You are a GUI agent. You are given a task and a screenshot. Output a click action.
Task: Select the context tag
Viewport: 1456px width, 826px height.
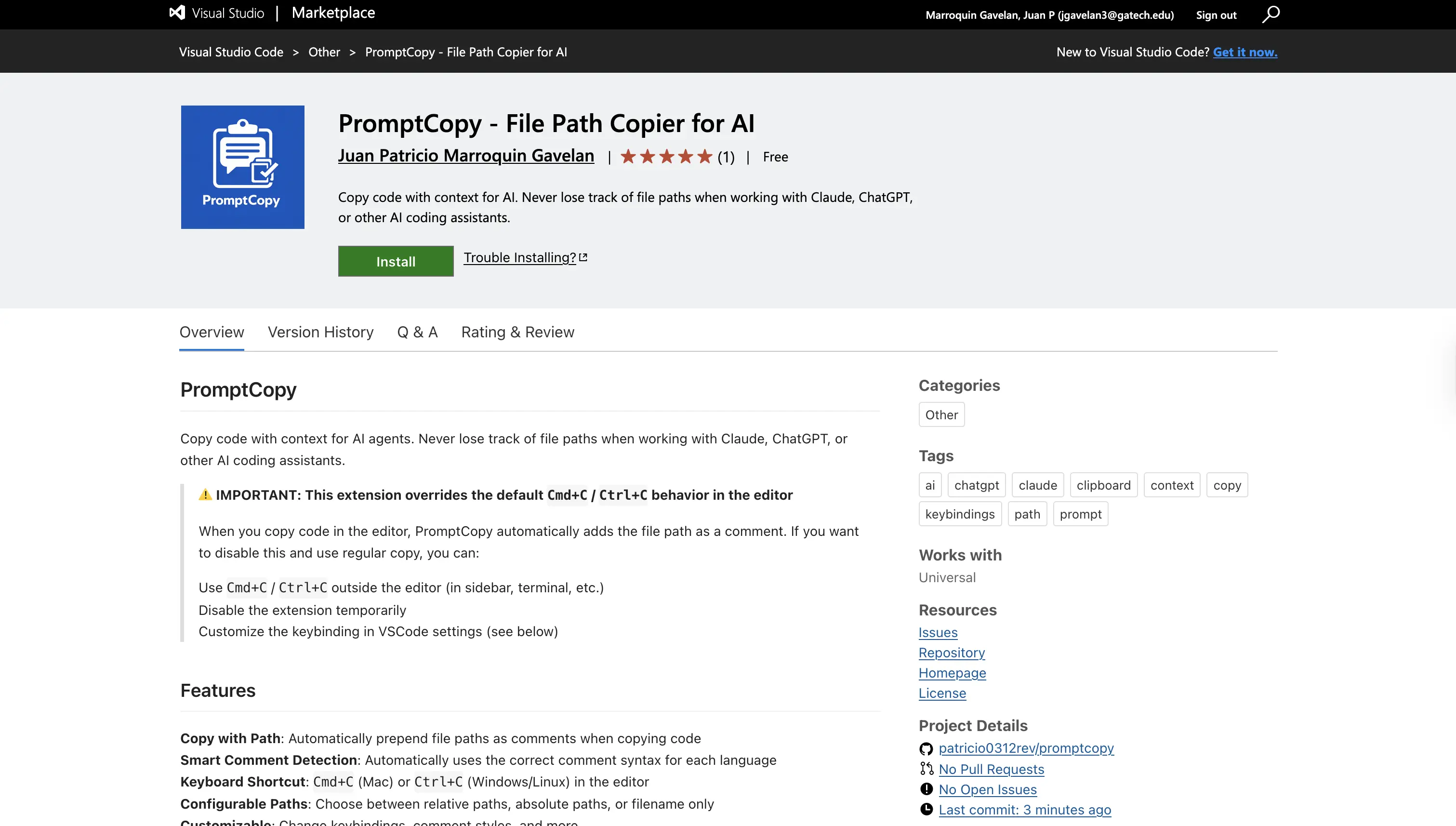[x=1172, y=485]
